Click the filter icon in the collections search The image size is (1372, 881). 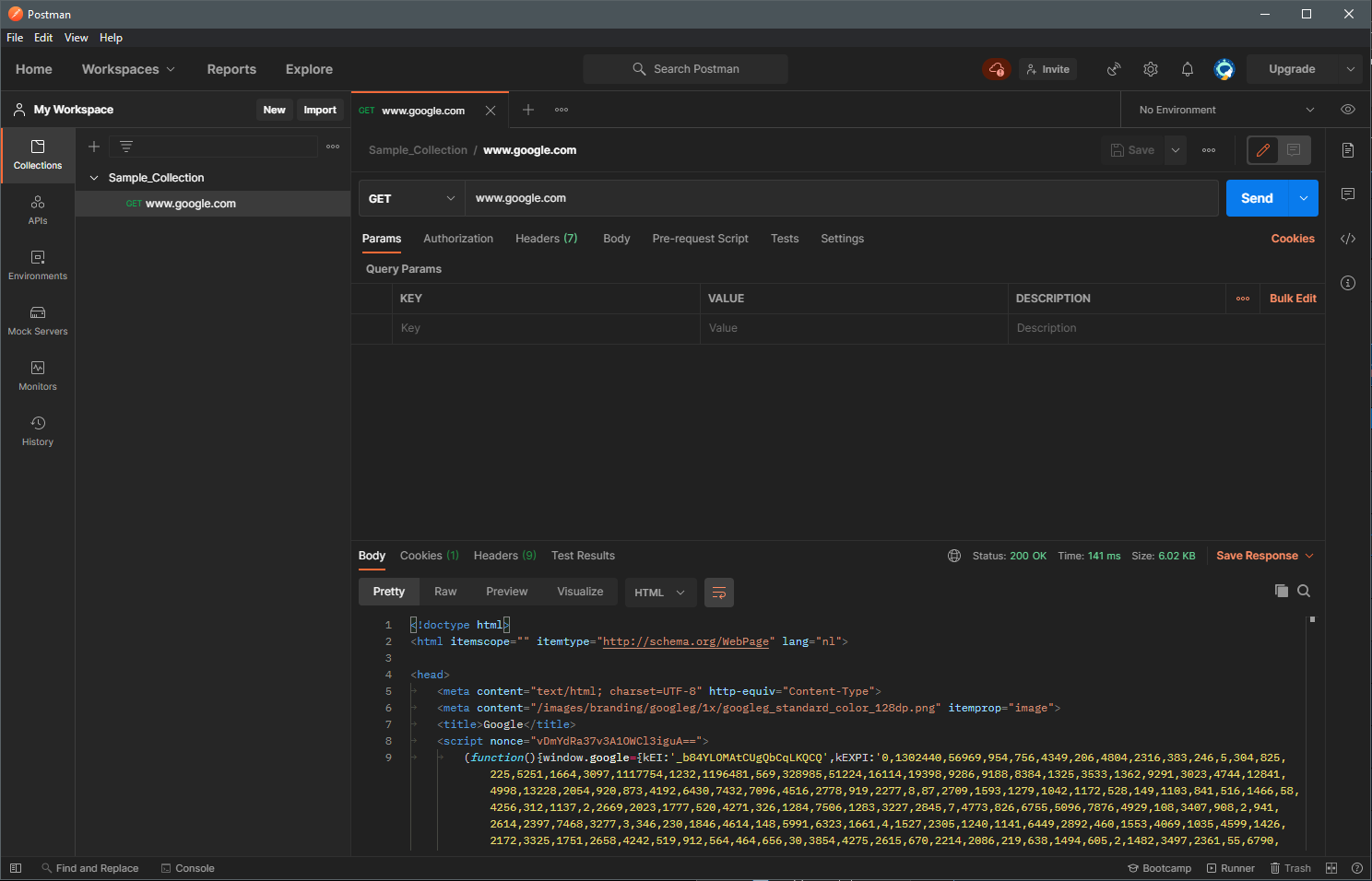pos(126,147)
